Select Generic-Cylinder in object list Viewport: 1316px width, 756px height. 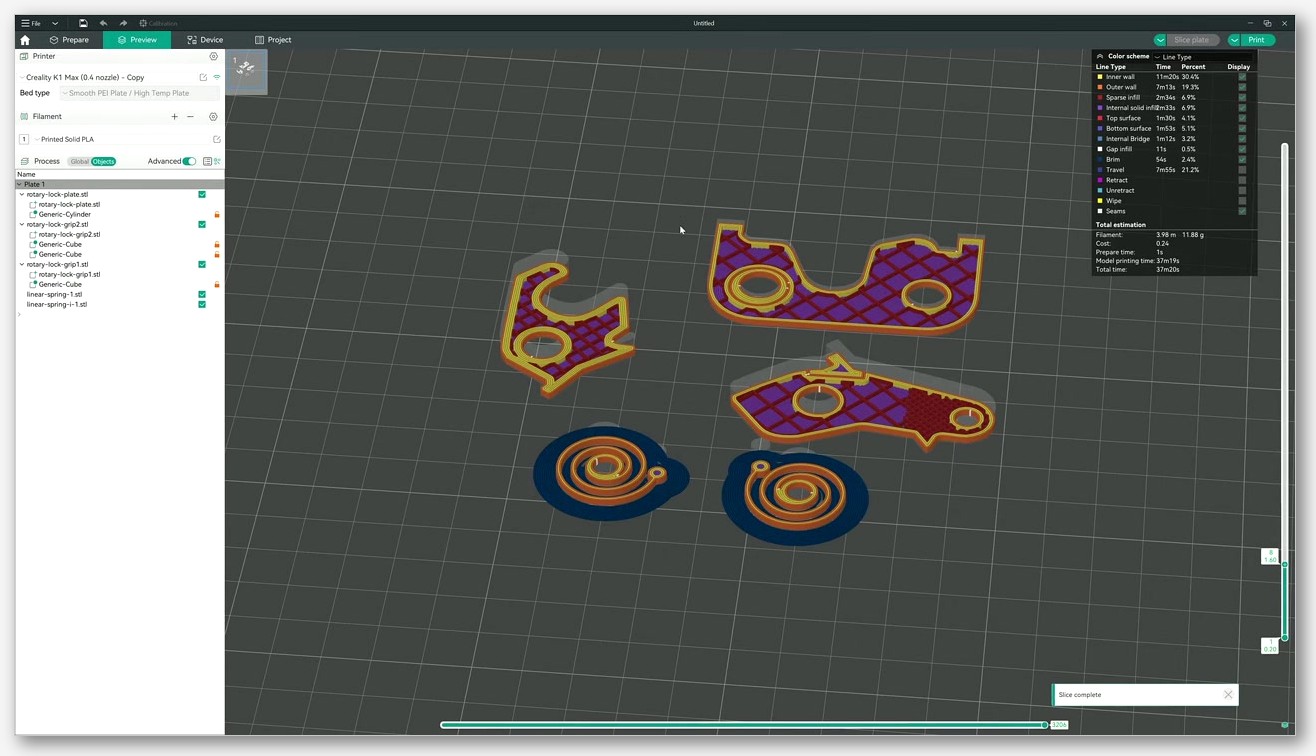[x=64, y=214]
